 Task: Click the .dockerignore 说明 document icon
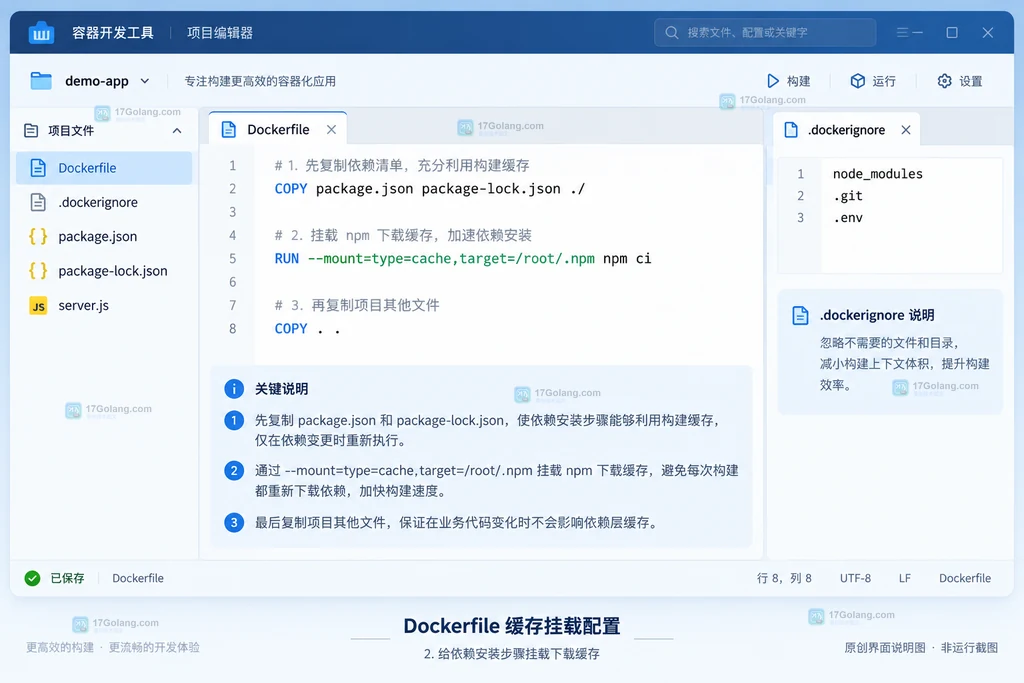tap(800, 315)
